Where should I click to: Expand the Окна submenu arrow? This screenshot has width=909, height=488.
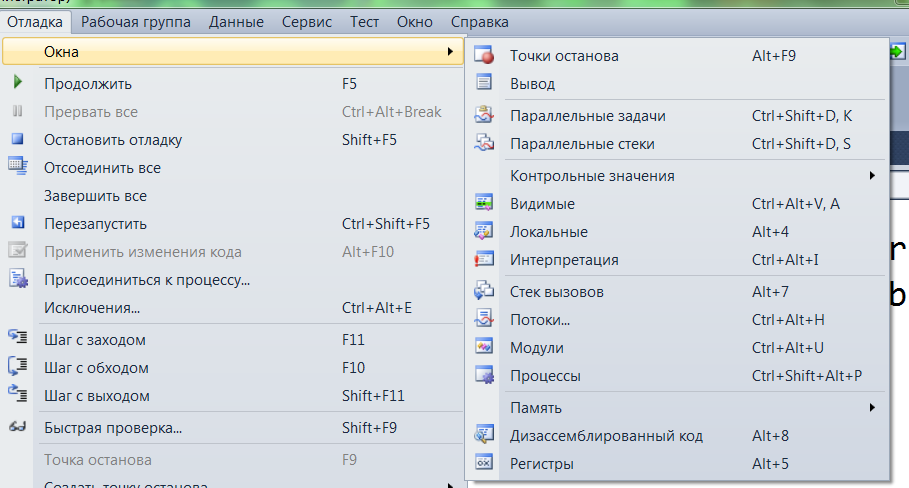point(450,52)
